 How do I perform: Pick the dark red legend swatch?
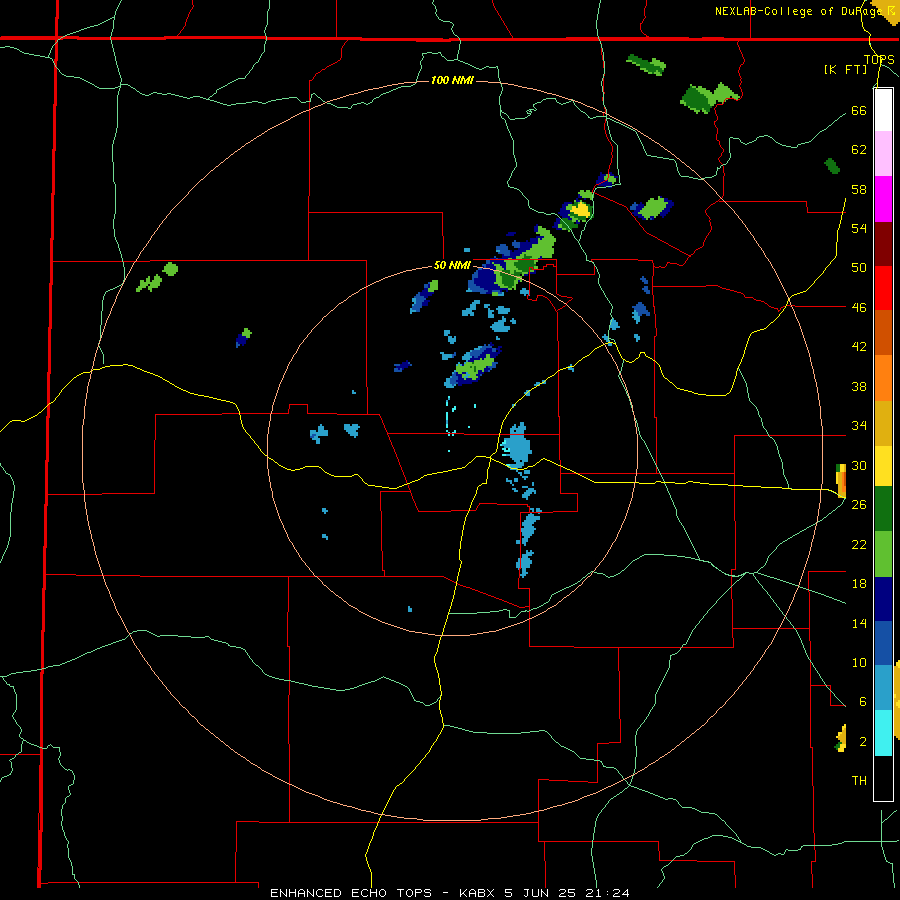point(883,244)
